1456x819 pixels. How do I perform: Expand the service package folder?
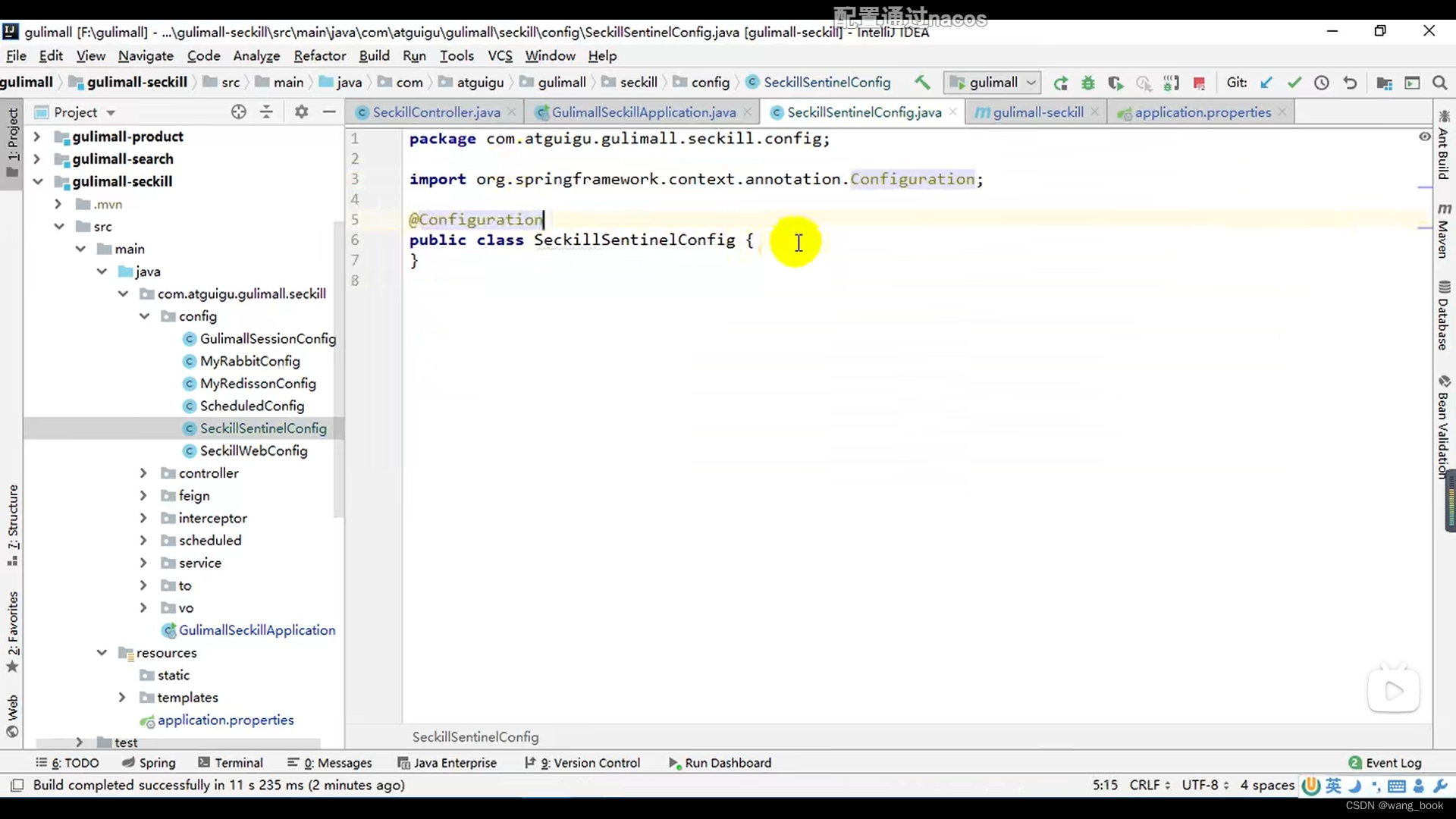[x=143, y=563]
